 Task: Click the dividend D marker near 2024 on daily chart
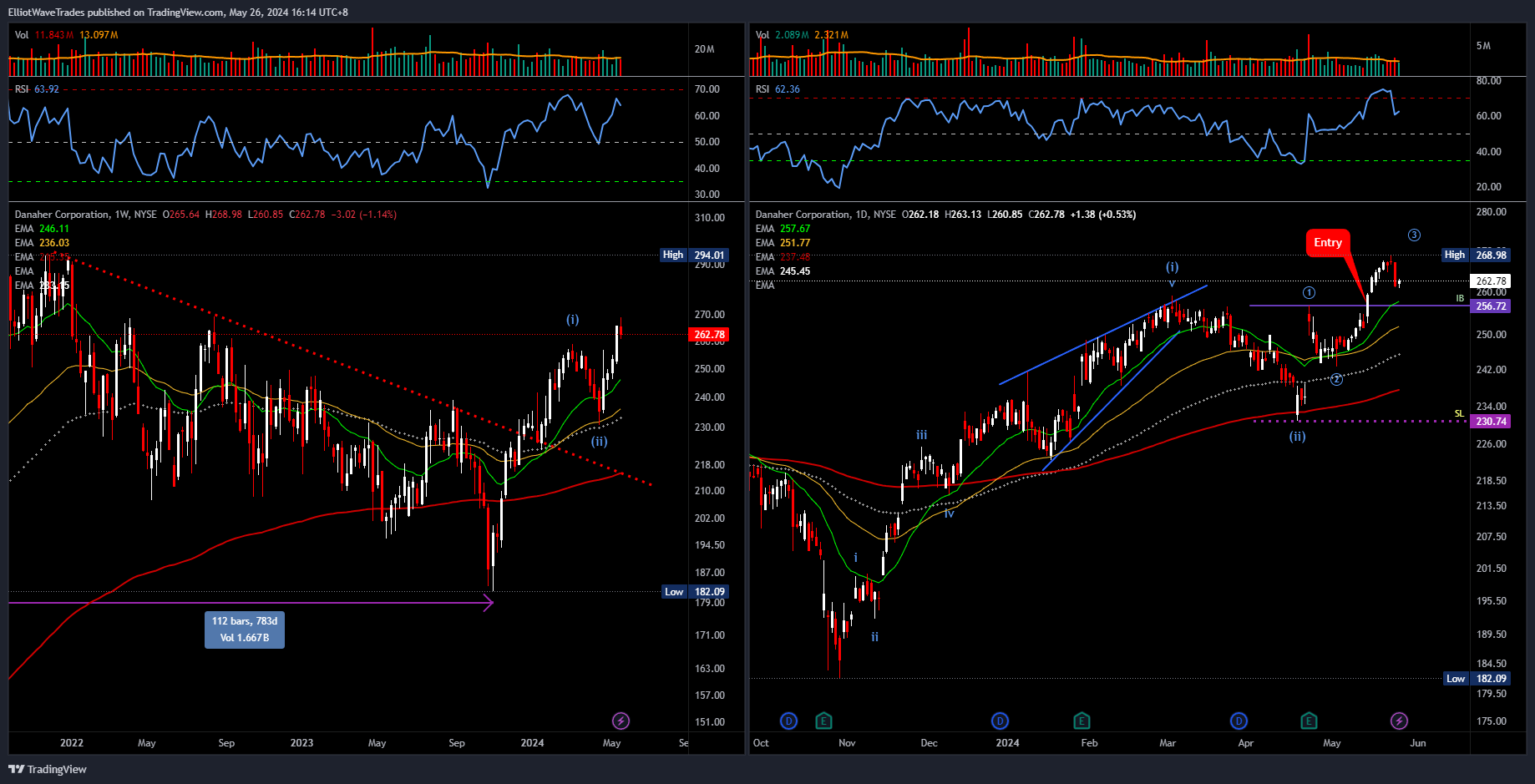[x=1000, y=721]
